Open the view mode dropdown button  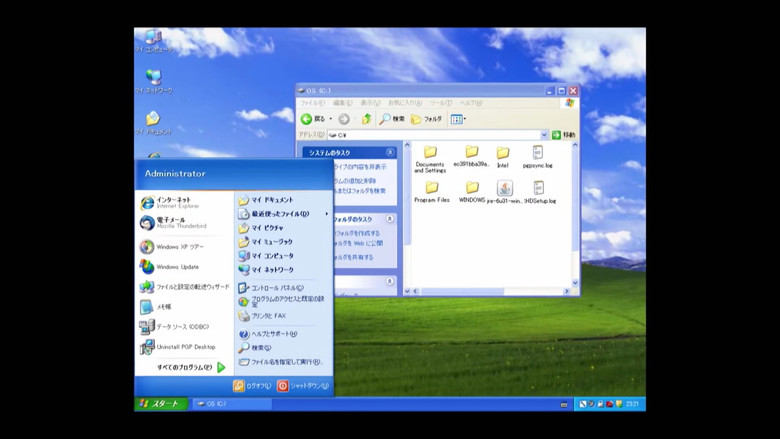click(x=458, y=119)
